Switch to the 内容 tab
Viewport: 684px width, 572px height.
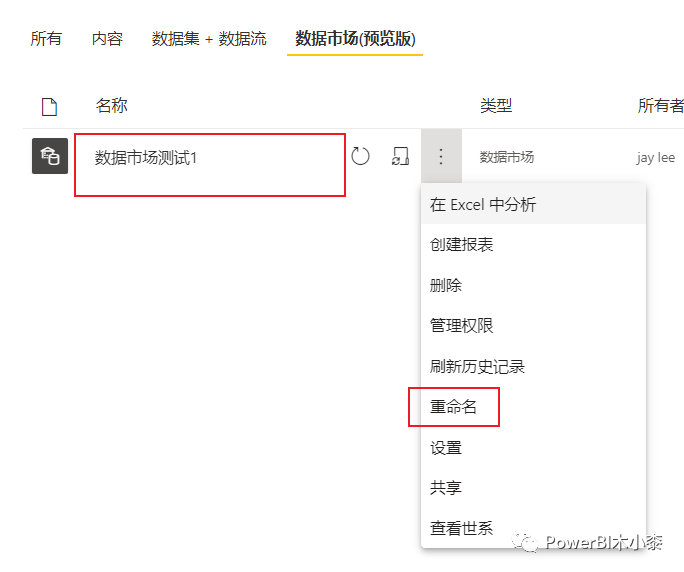(x=107, y=39)
